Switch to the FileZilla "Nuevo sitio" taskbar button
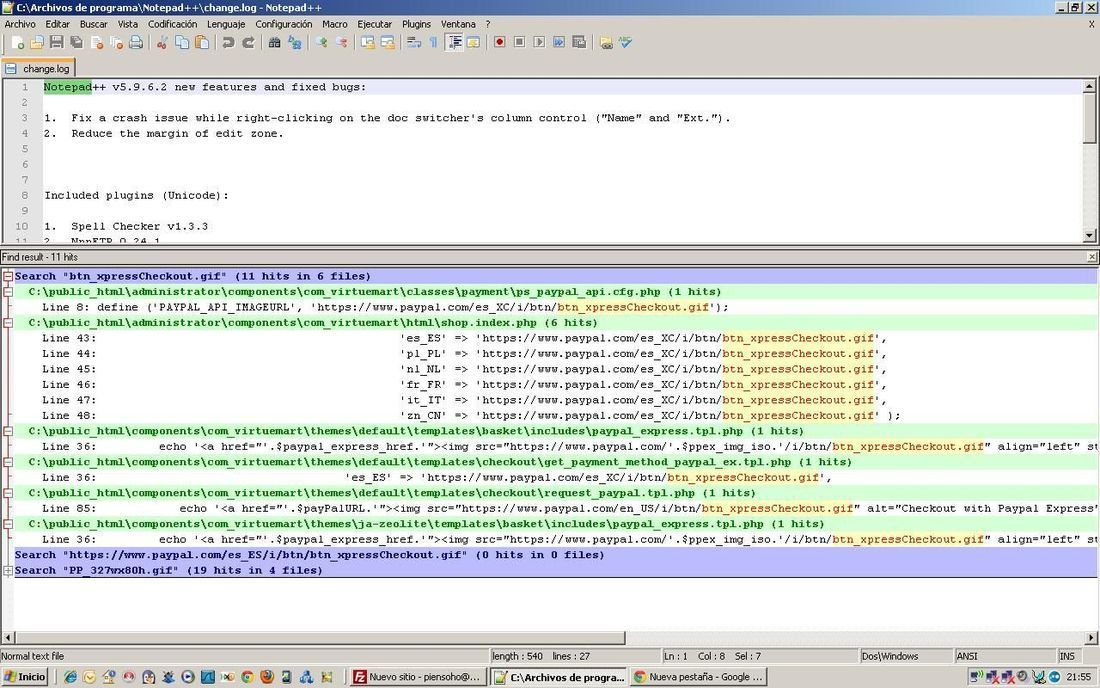This screenshot has width=1100, height=688. (418, 677)
